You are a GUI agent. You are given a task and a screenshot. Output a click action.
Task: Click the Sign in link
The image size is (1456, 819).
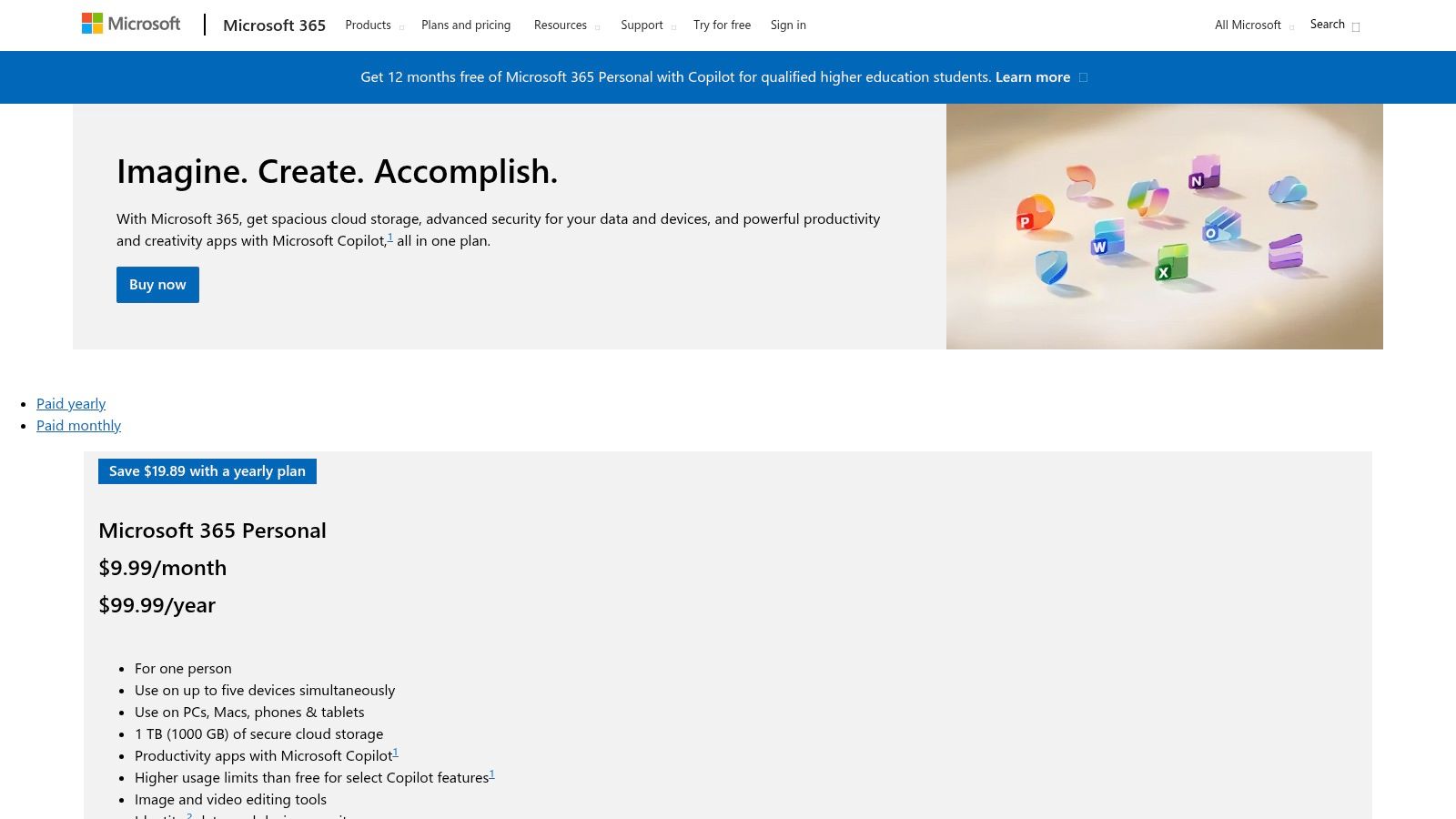788,25
